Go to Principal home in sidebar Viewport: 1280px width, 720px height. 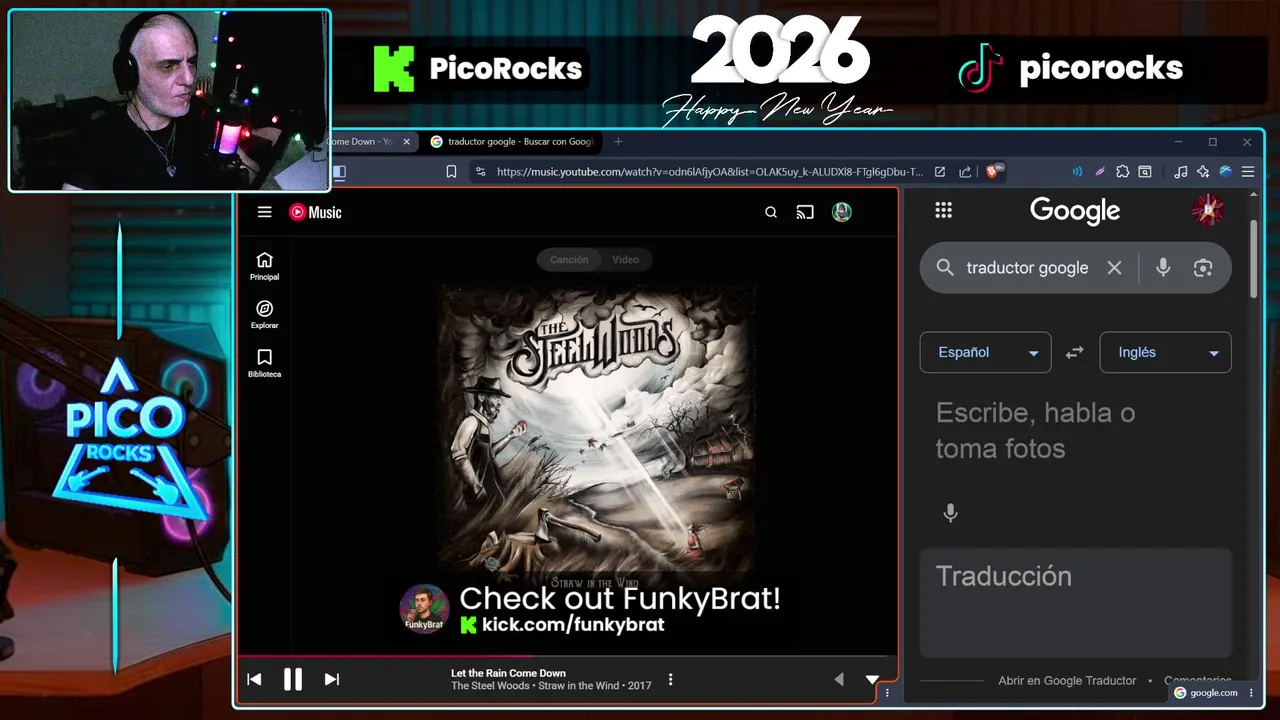click(x=265, y=266)
